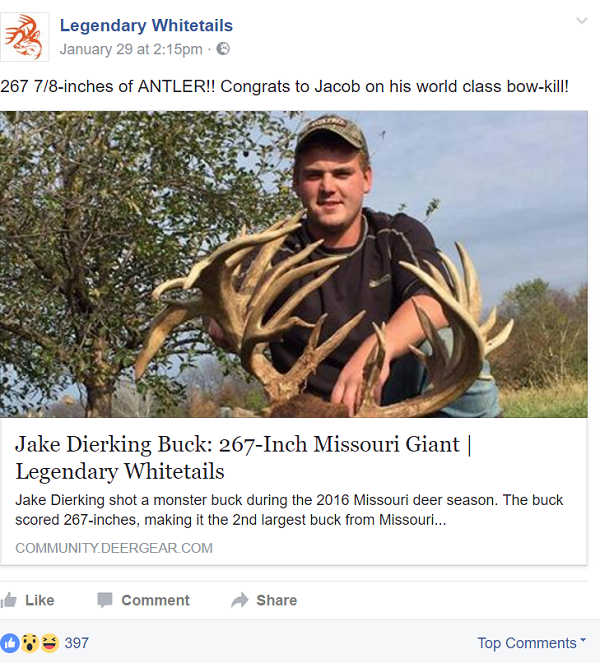Image resolution: width=600 pixels, height=663 pixels.
Task: Open the hunter with buck antlers photo
Action: tap(294, 264)
